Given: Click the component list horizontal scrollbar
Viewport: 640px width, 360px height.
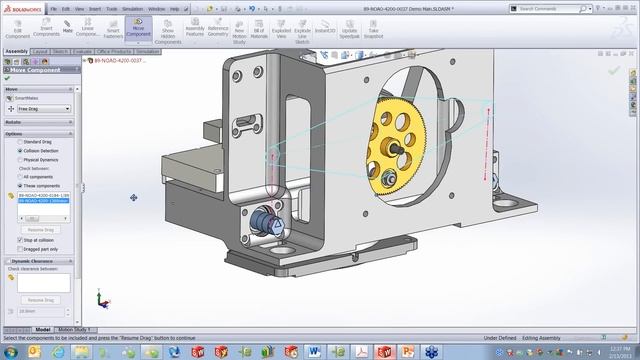Looking at the screenshot, I should (44, 219).
